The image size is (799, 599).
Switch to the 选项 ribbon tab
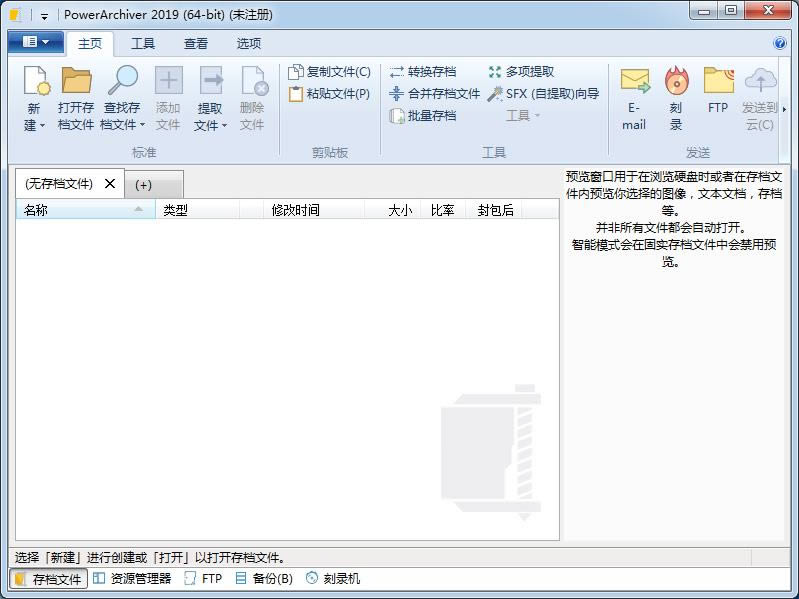tap(249, 44)
